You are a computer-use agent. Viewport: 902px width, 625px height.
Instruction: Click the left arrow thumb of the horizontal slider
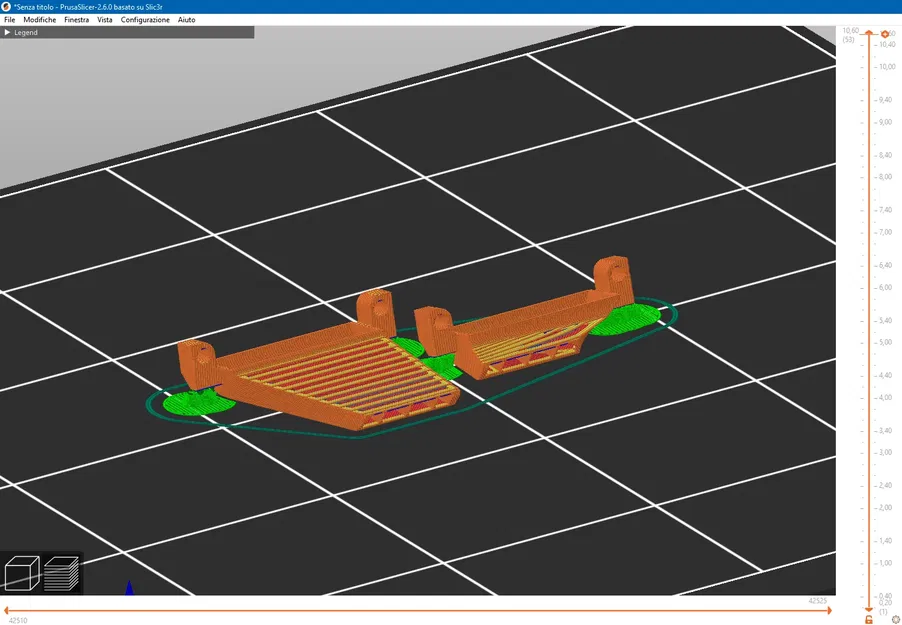6,611
